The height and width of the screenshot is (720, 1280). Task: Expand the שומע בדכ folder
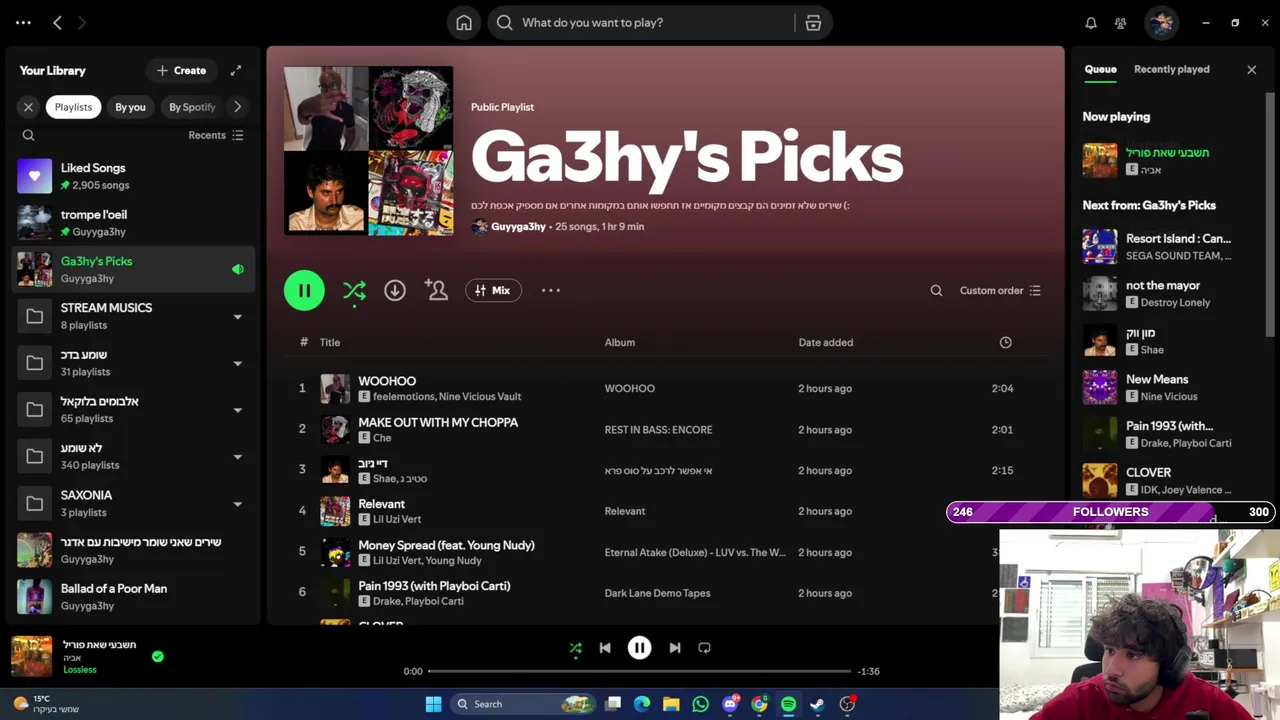tap(237, 363)
